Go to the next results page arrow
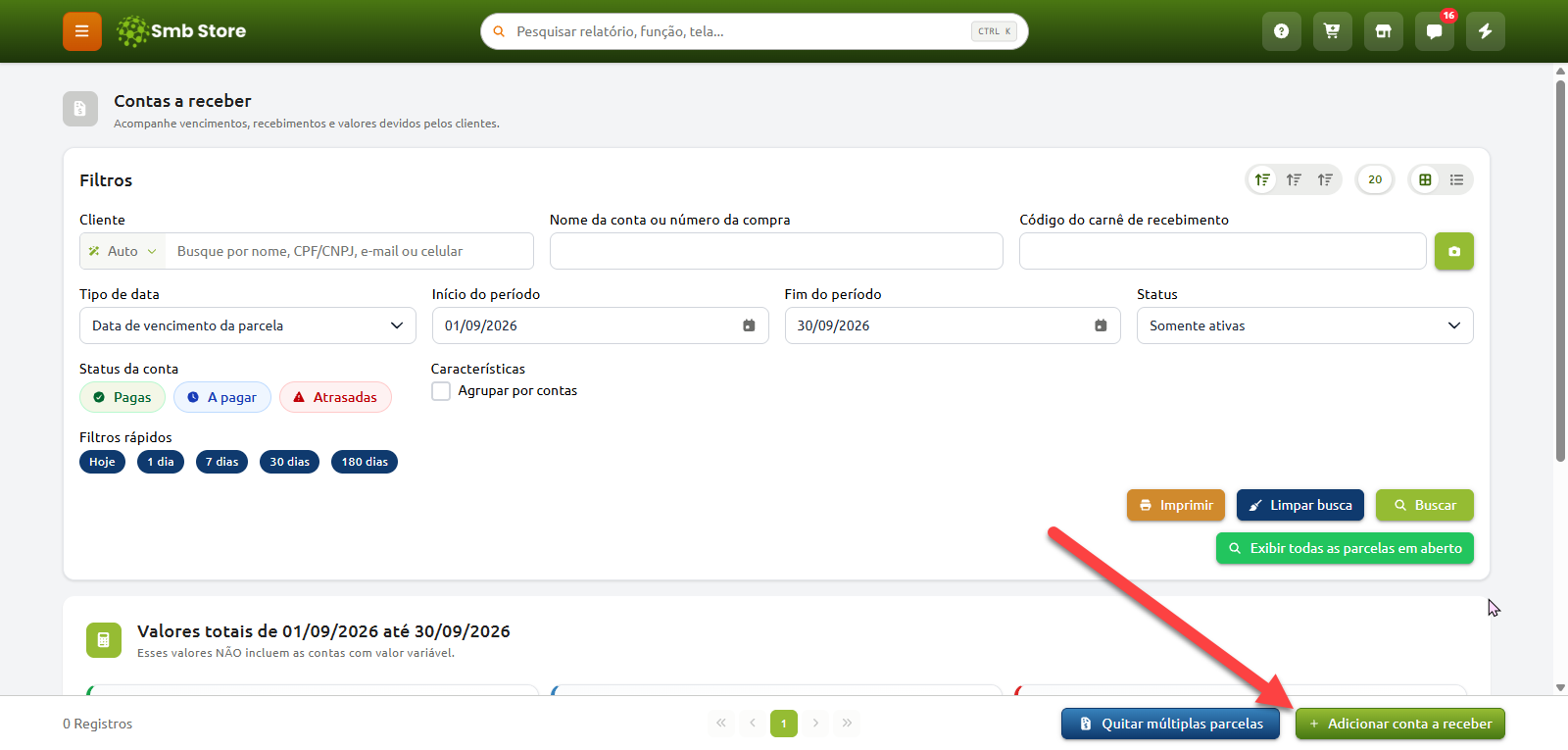This screenshot has height=750, width=1568. [x=815, y=724]
